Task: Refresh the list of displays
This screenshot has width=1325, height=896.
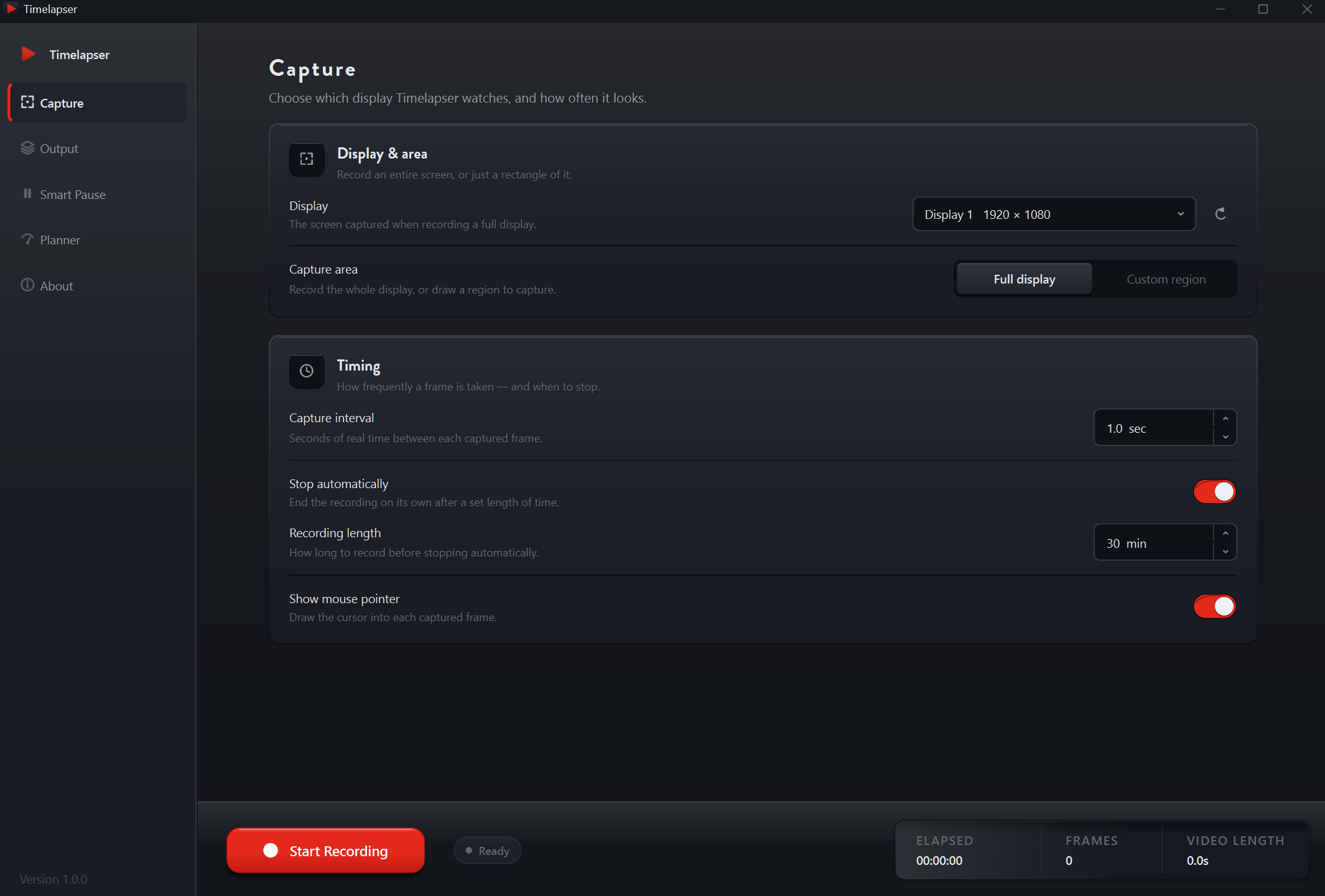Action: pos(1220,214)
